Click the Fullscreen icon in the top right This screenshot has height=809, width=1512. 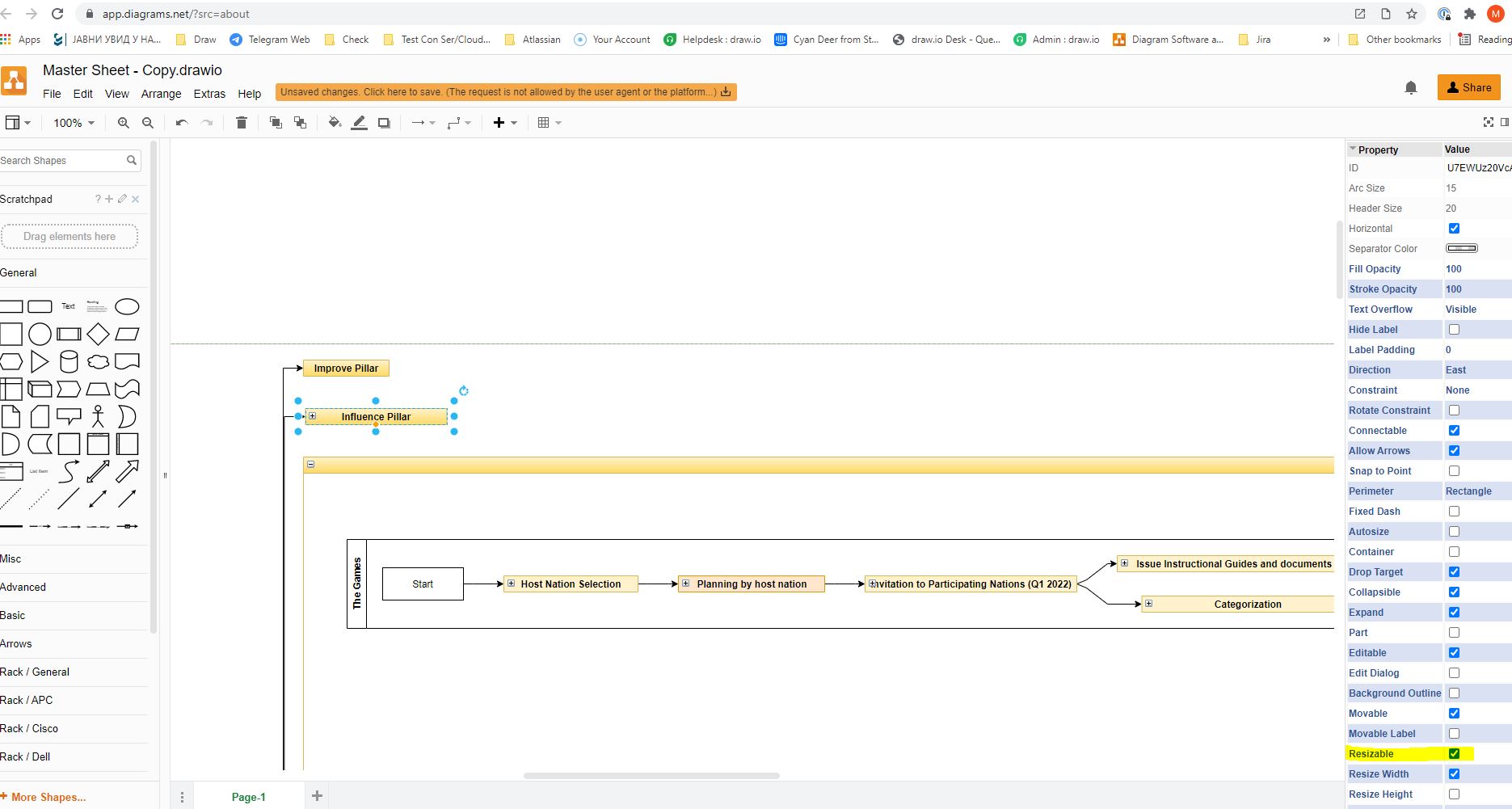click(1489, 122)
